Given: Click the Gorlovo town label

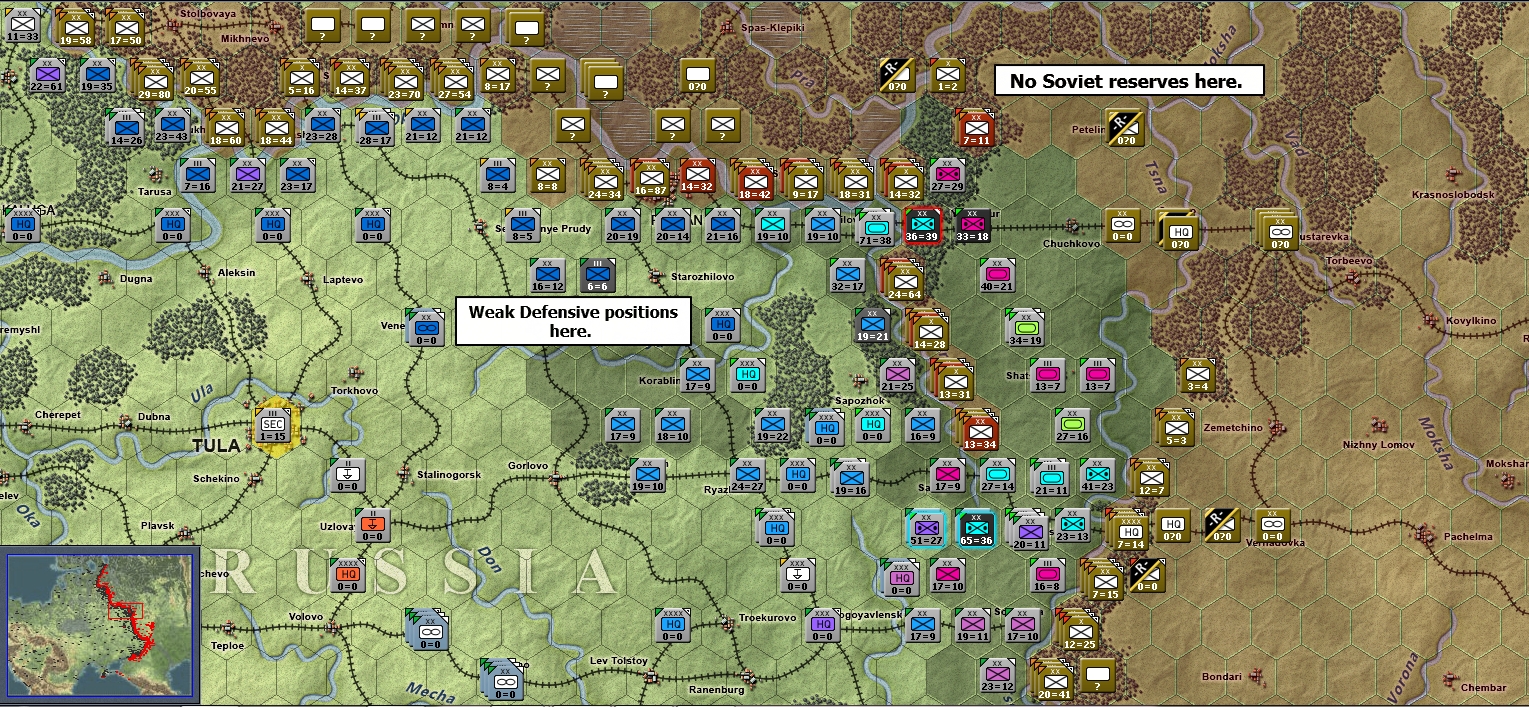Looking at the screenshot, I should point(528,465).
